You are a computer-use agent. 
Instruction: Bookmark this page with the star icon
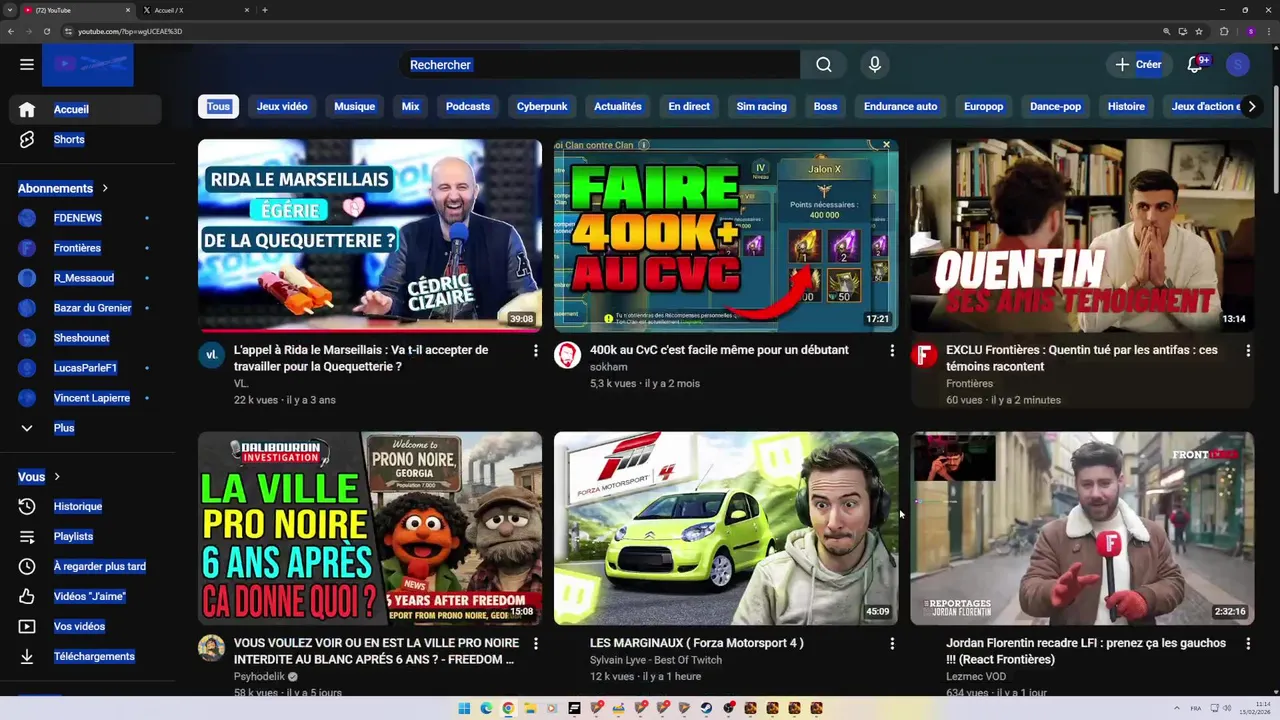(1199, 31)
